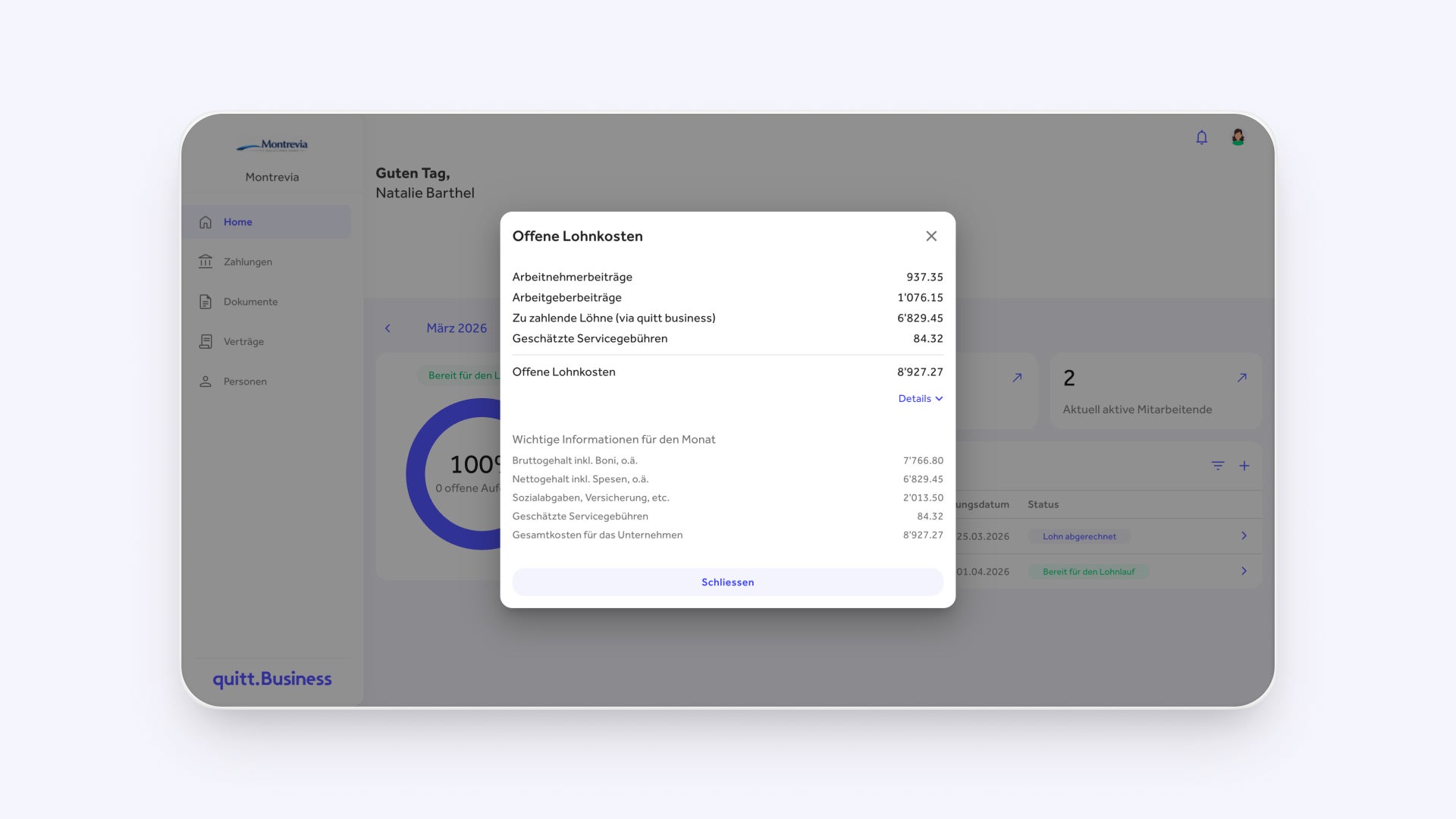Viewport: 1456px width, 819px height.
Task: Open the active employees arrow link
Action: pyautogui.click(x=1241, y=378)
